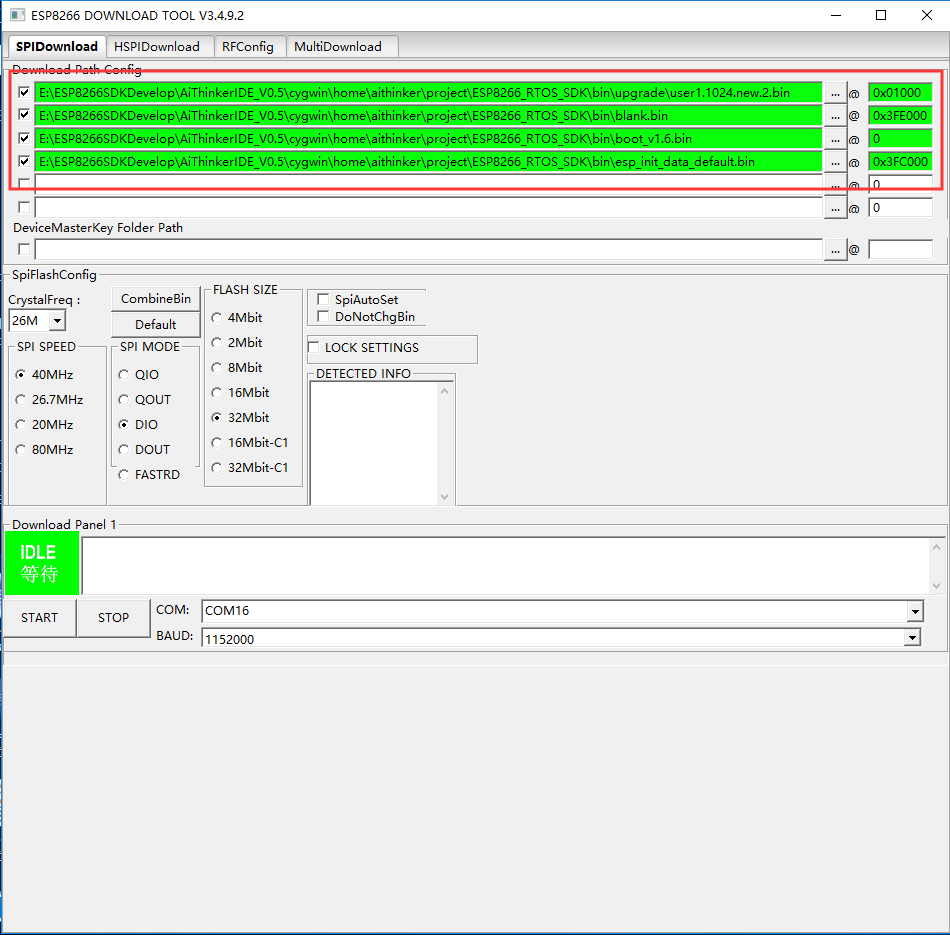Select the SPIDownload tab
Image resolution: width=950 pixels, height=935 pixels.
tap(57, 46)
